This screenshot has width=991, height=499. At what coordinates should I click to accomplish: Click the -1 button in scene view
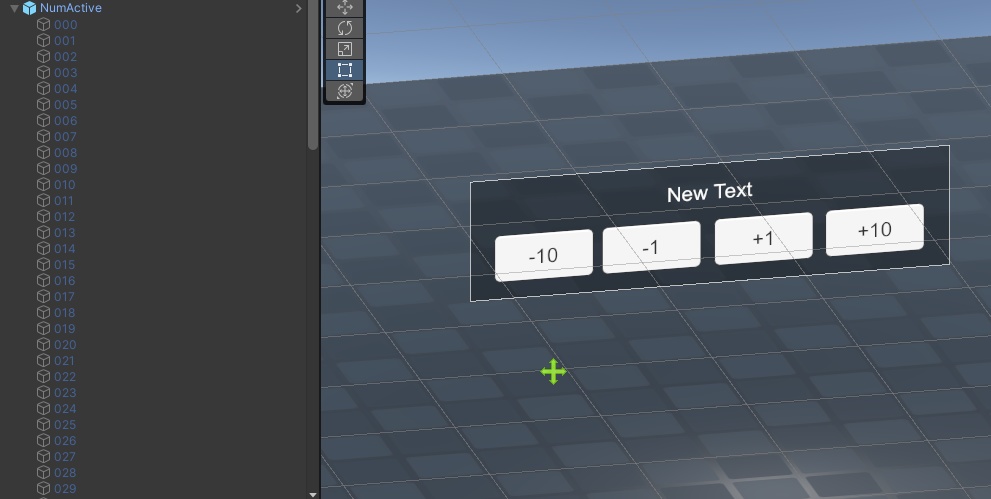pyautogui.click(x=651, y=247)
